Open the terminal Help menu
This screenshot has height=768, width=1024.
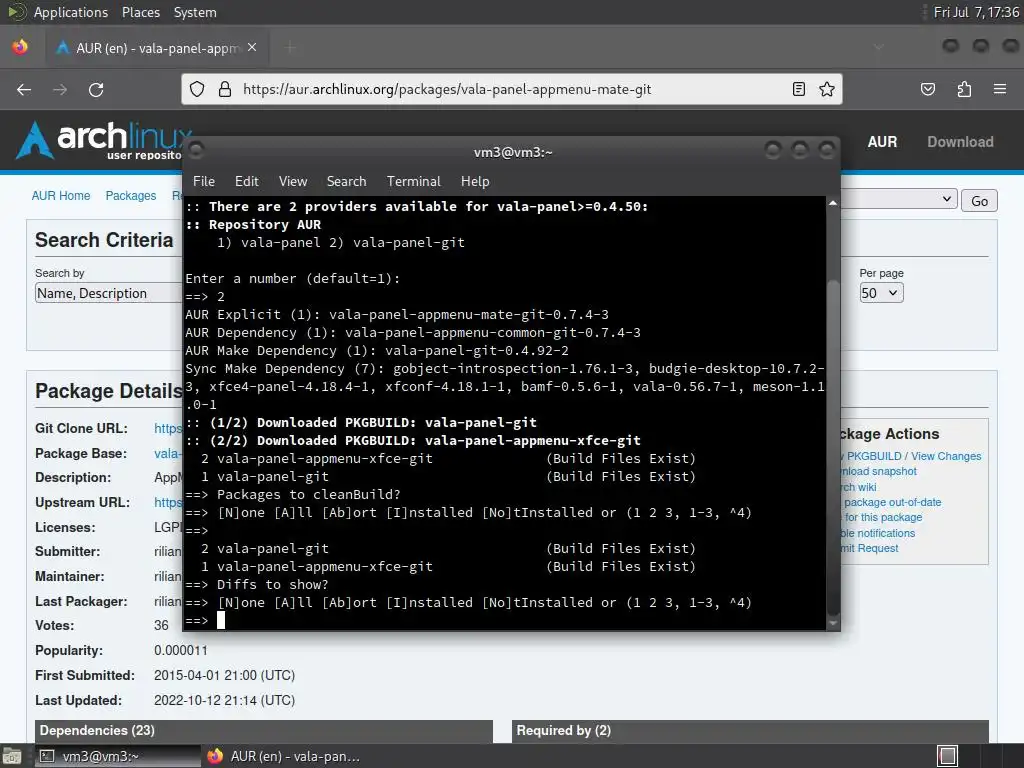pyautogui.click(x=475, y=182)
